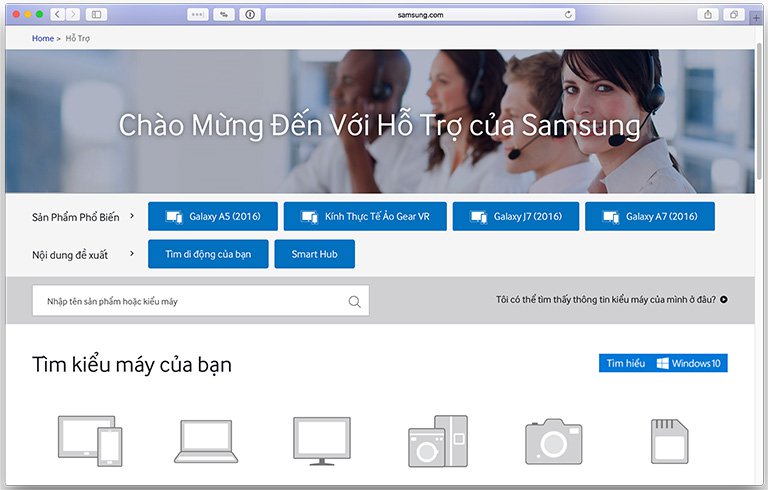
Task: Show all tabs overview
Action: click(x=734, y=15)
